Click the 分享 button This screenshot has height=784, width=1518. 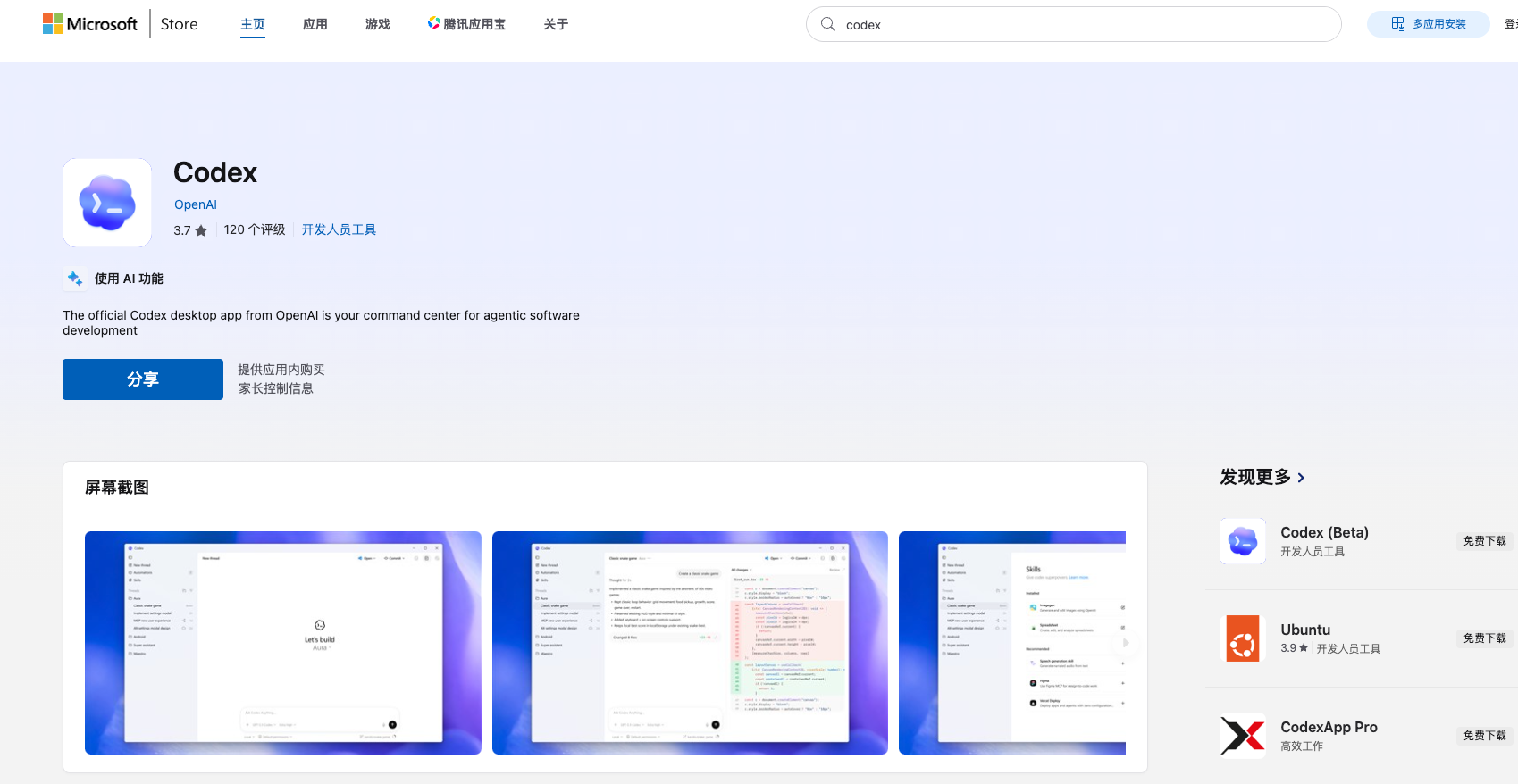(x=143, y=379)
